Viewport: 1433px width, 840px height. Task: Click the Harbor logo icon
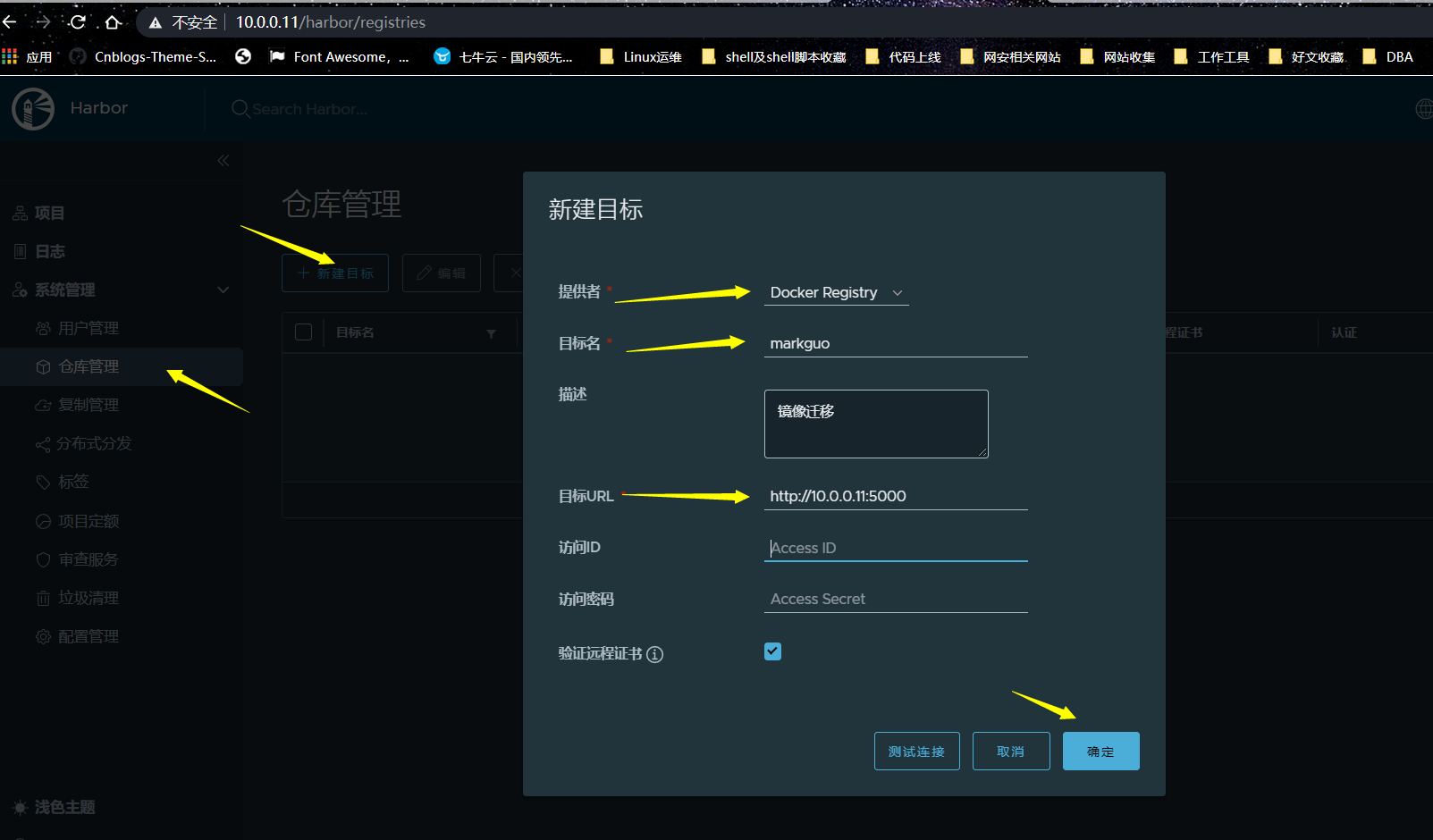(33, 109)
